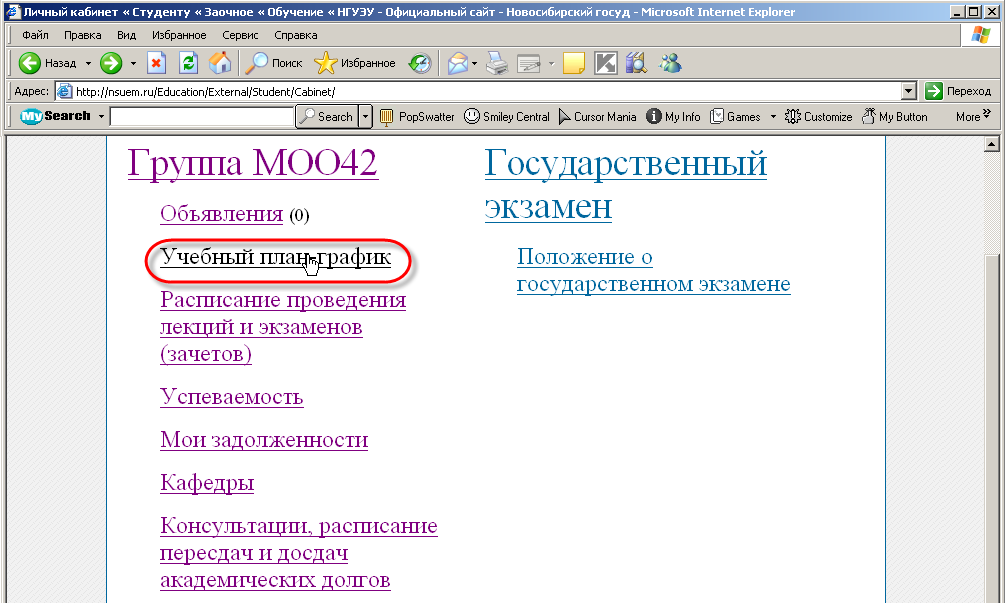Open the History (Журнал) toolbar icon
Viewport: 1005px width, 603px height.
[x=421, y=63]
